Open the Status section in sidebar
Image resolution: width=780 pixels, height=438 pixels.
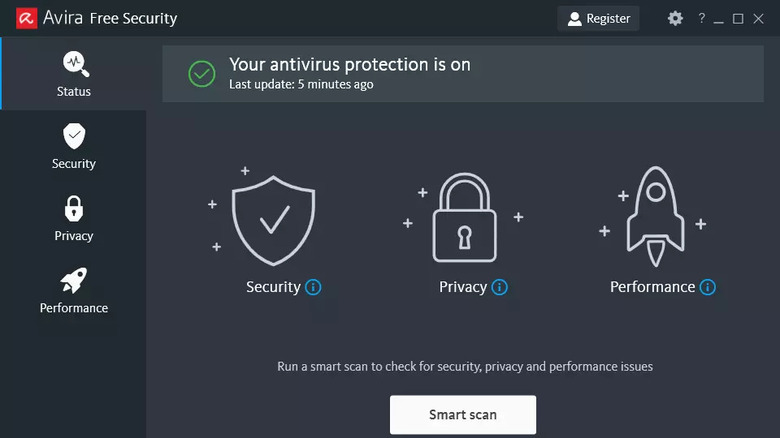[x=74, y=74]
